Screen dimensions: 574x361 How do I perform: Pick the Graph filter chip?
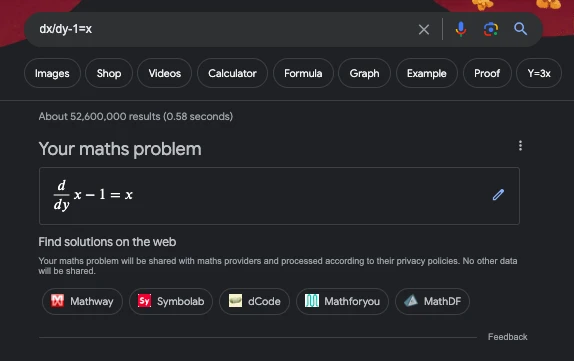(364, 73)
